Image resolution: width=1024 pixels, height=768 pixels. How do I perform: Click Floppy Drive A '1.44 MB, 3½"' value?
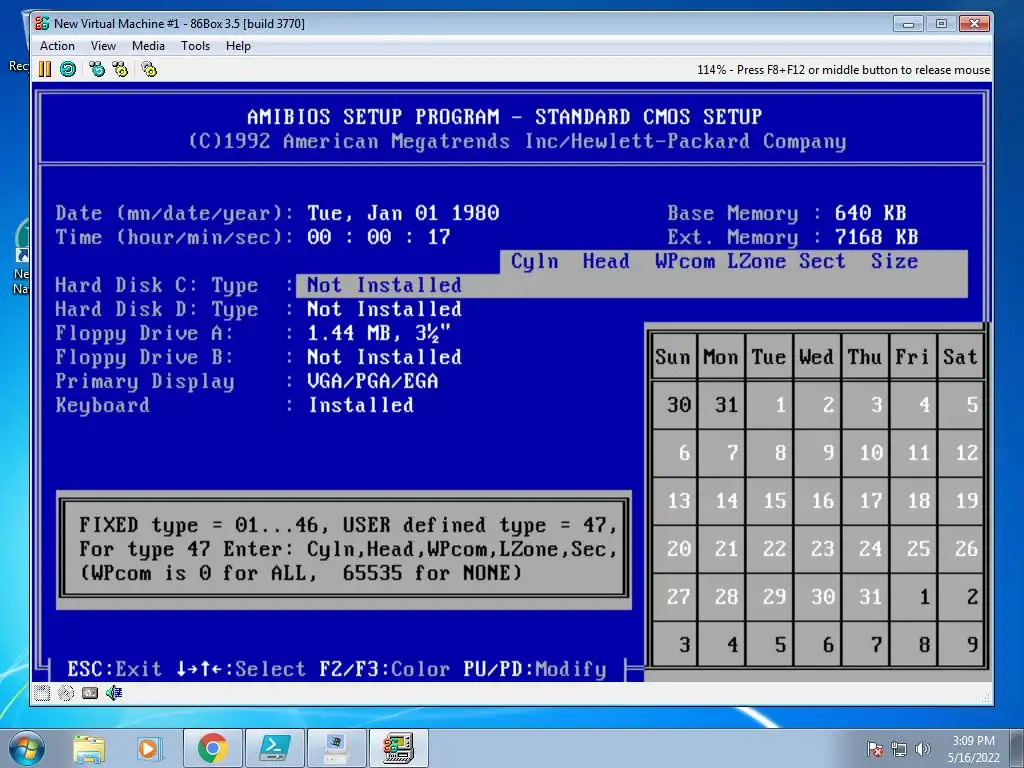[379, 333]
